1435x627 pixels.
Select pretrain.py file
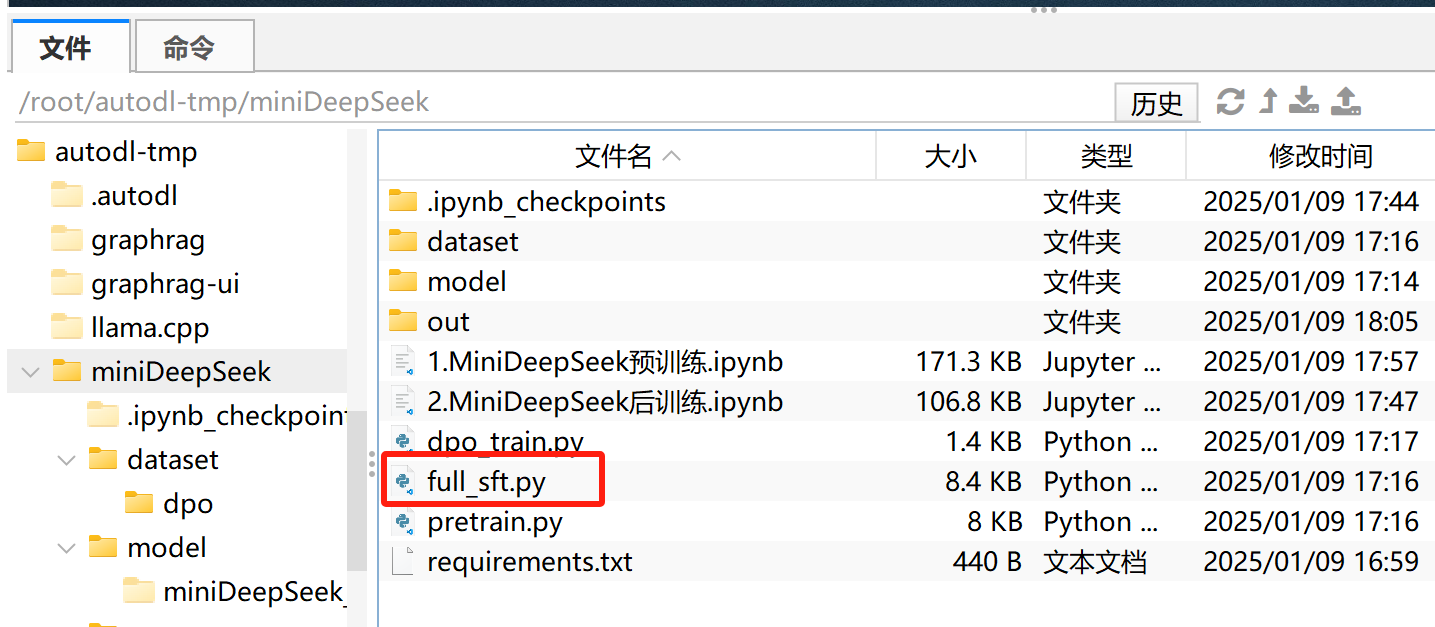point(495,522)
